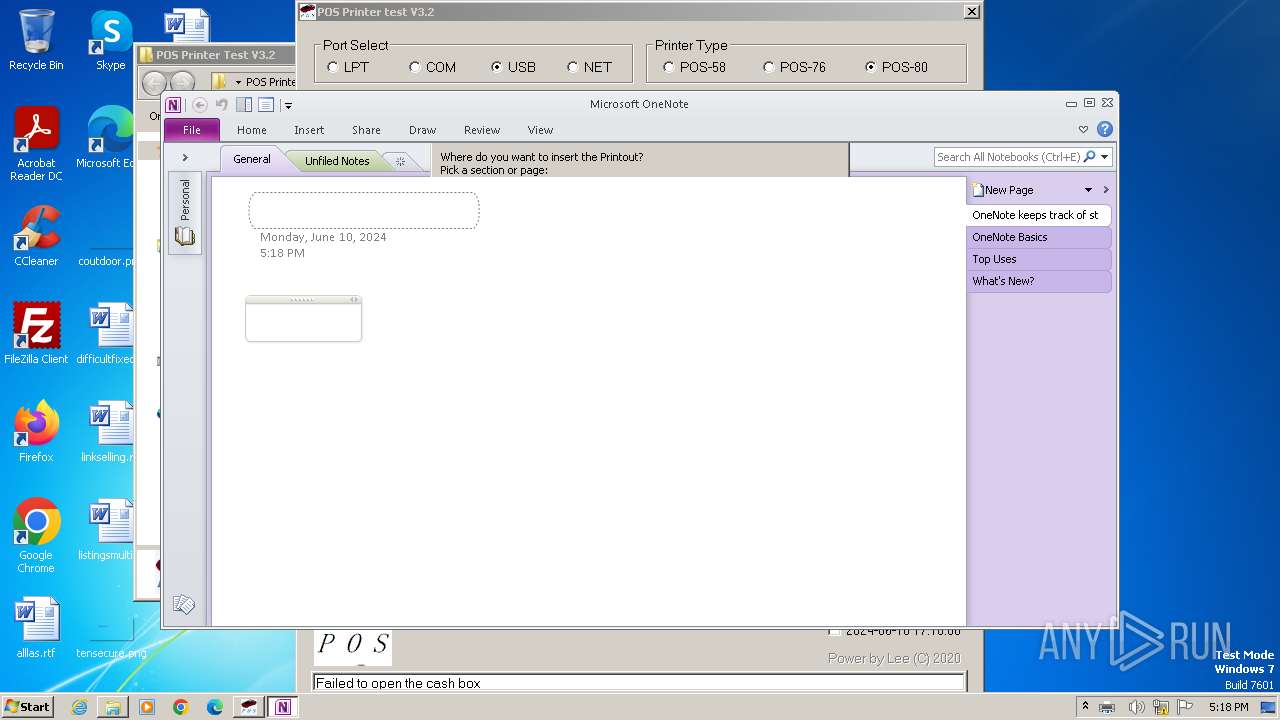Click the volume speaker tray icon

[1136, 707]
